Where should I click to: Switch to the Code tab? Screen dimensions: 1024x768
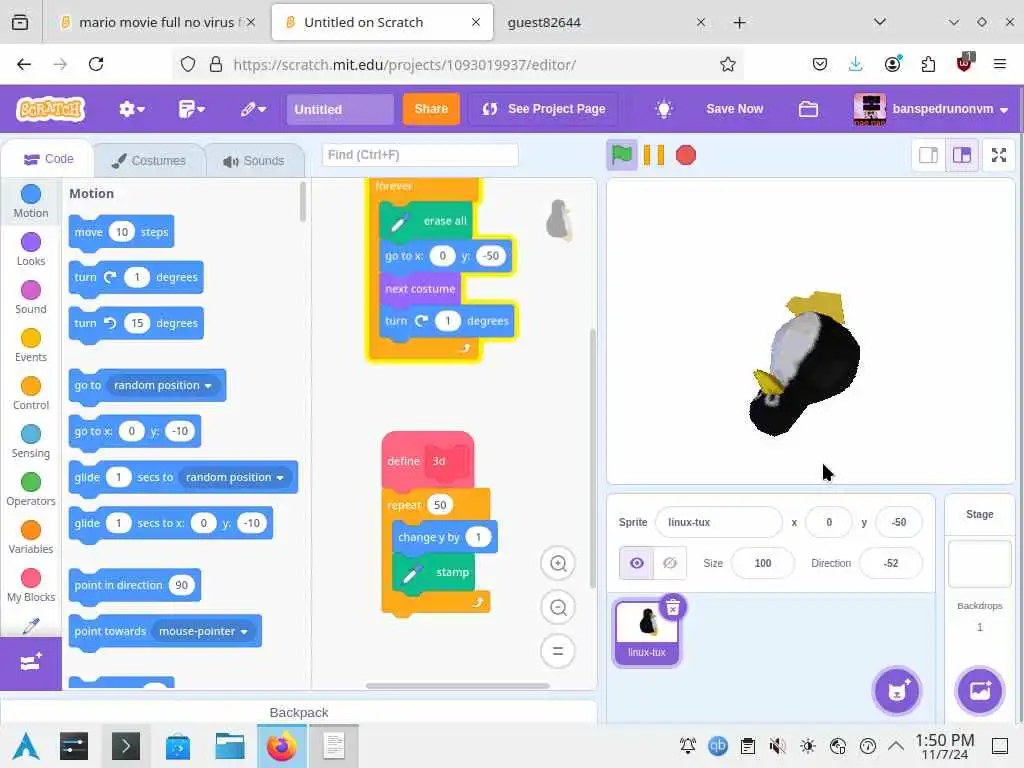48,159
